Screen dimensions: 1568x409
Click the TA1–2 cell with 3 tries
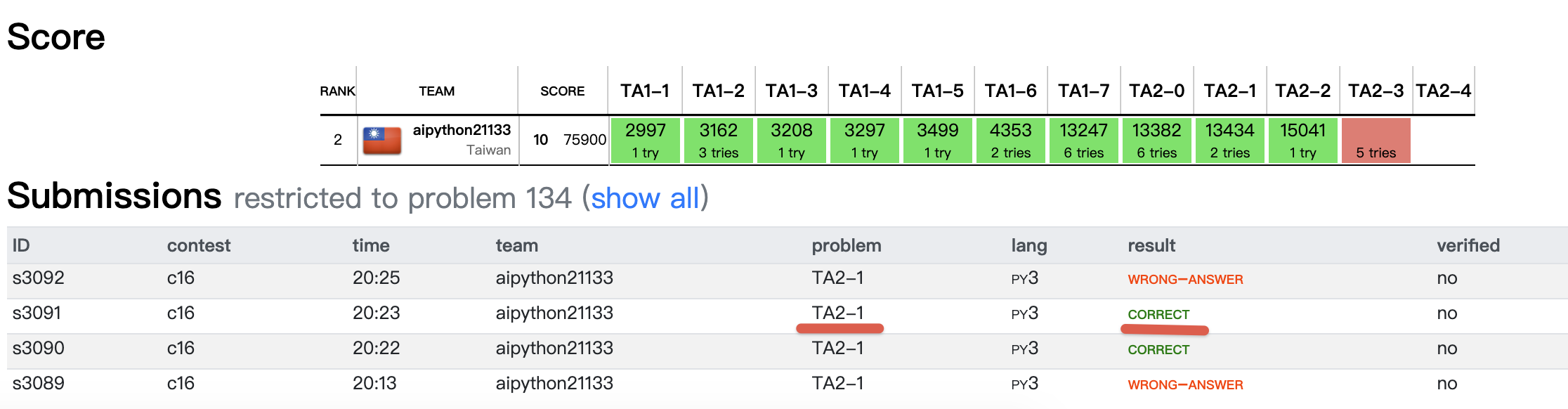point(718,141)
